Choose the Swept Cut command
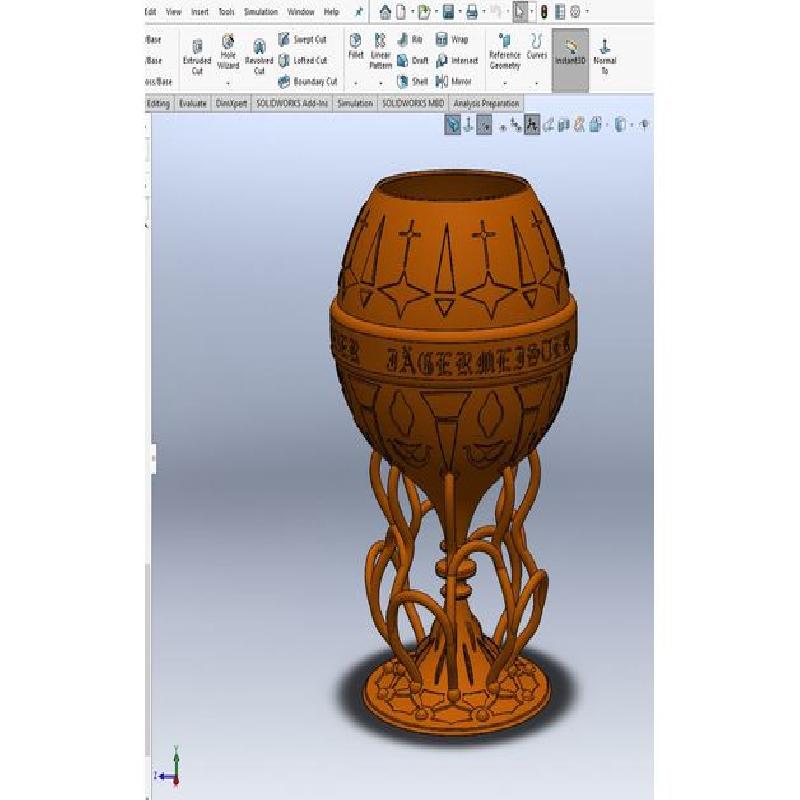The image size is (800, 800). (302, 39)
